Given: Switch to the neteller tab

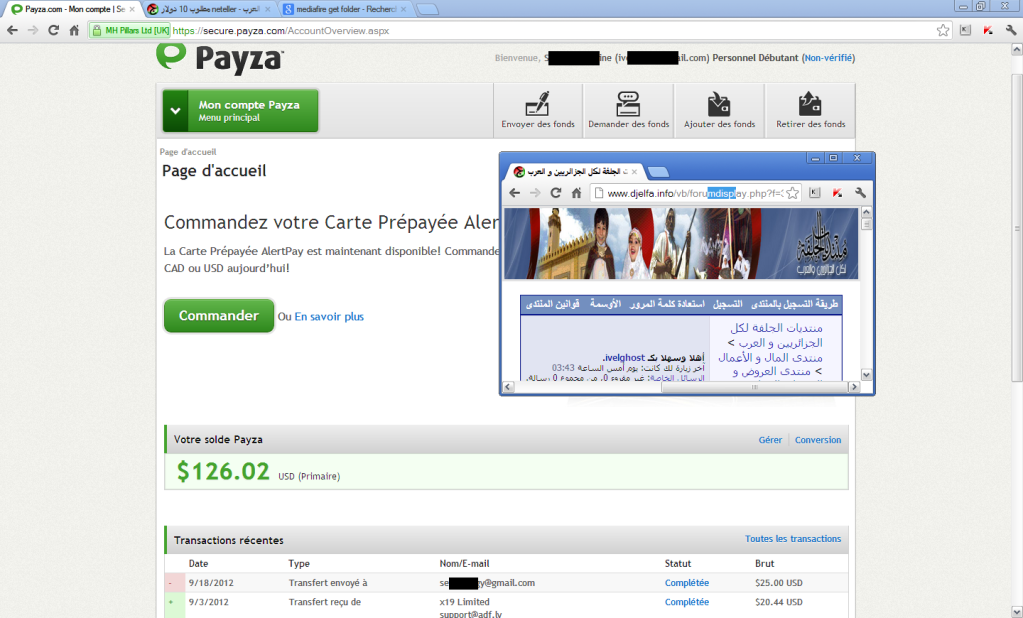Looking at the screenshot, I should point(209,9).
